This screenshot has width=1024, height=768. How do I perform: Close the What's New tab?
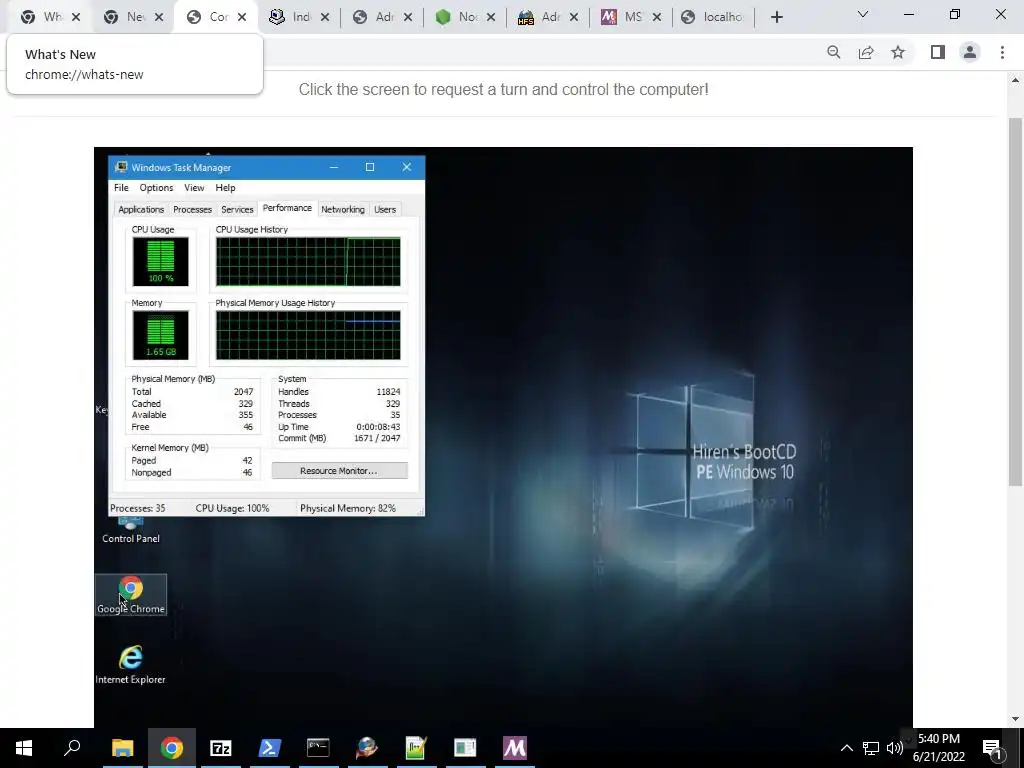tap(76, 17)
